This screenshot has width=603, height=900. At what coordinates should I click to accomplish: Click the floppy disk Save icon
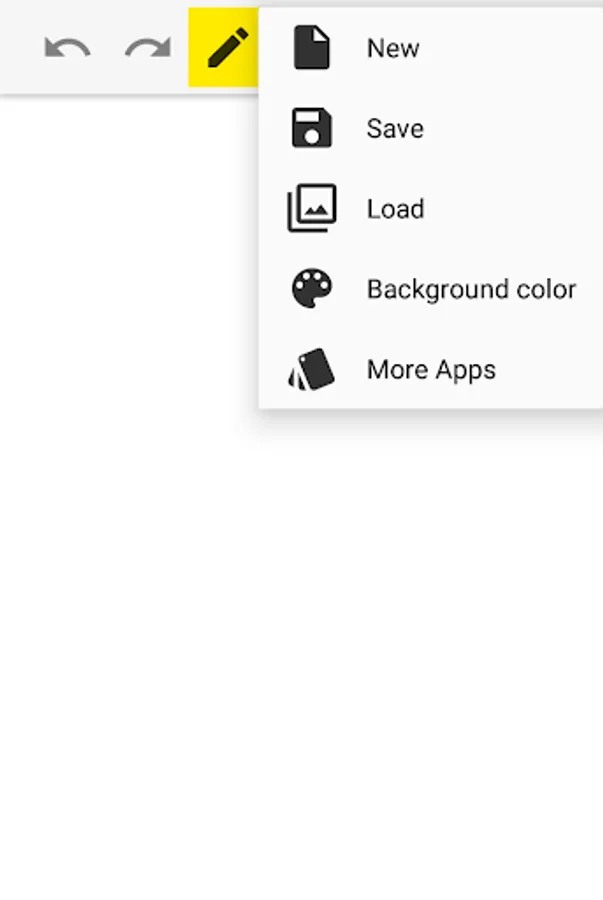[x=312, y=127]
